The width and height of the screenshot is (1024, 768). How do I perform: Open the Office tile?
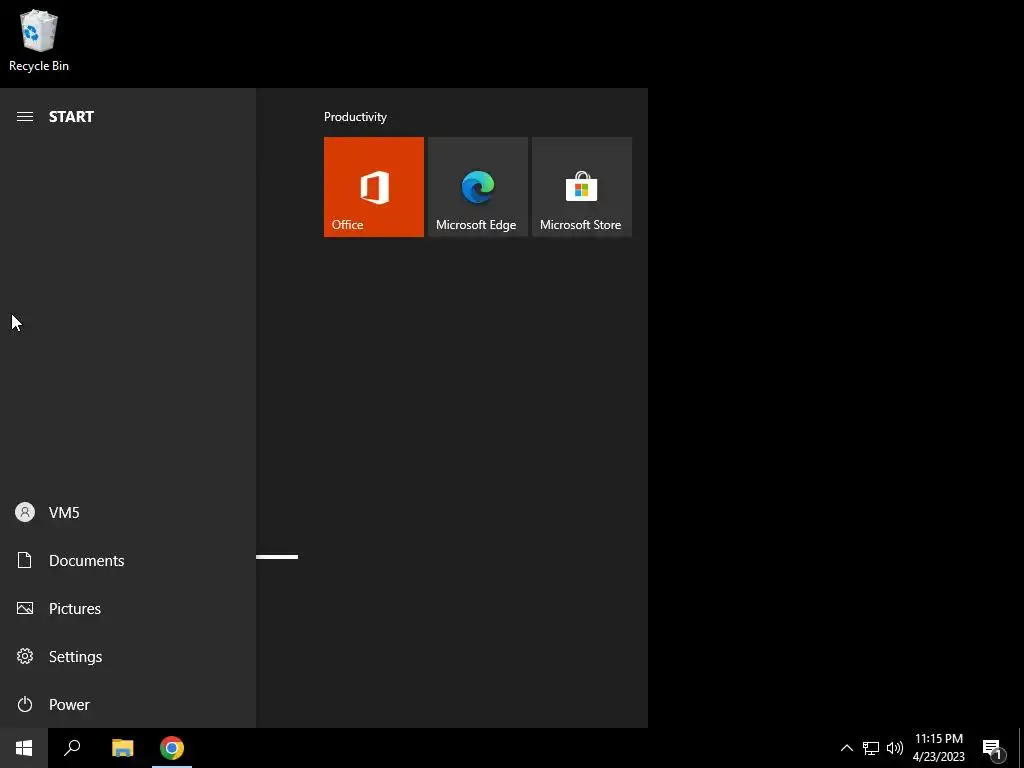[x=374, y=187]
